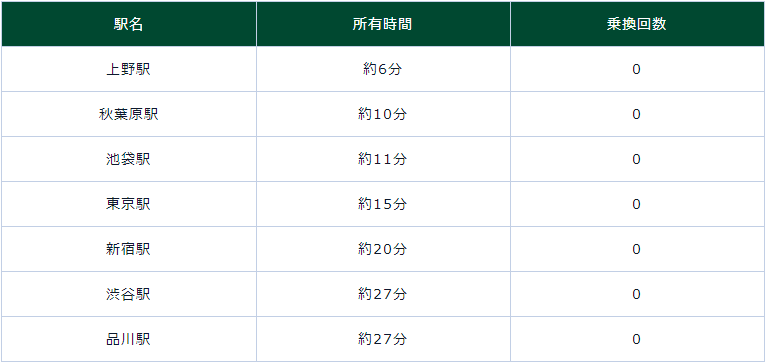Screen dimensions: 767x364
Task: Click the transfer count for 品川駅
Action: pyautogui.click(x=637, y=339)
